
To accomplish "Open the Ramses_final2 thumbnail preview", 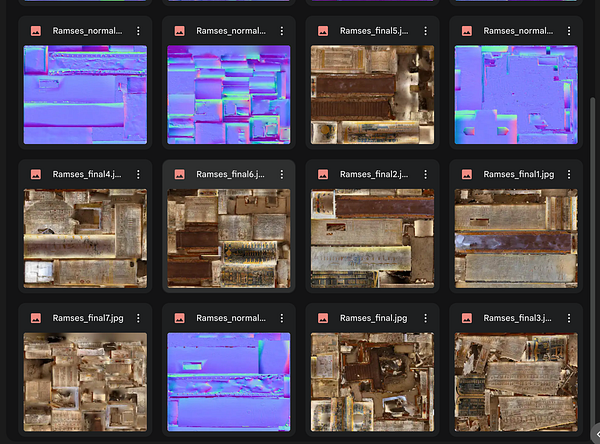I will [372, 238].
